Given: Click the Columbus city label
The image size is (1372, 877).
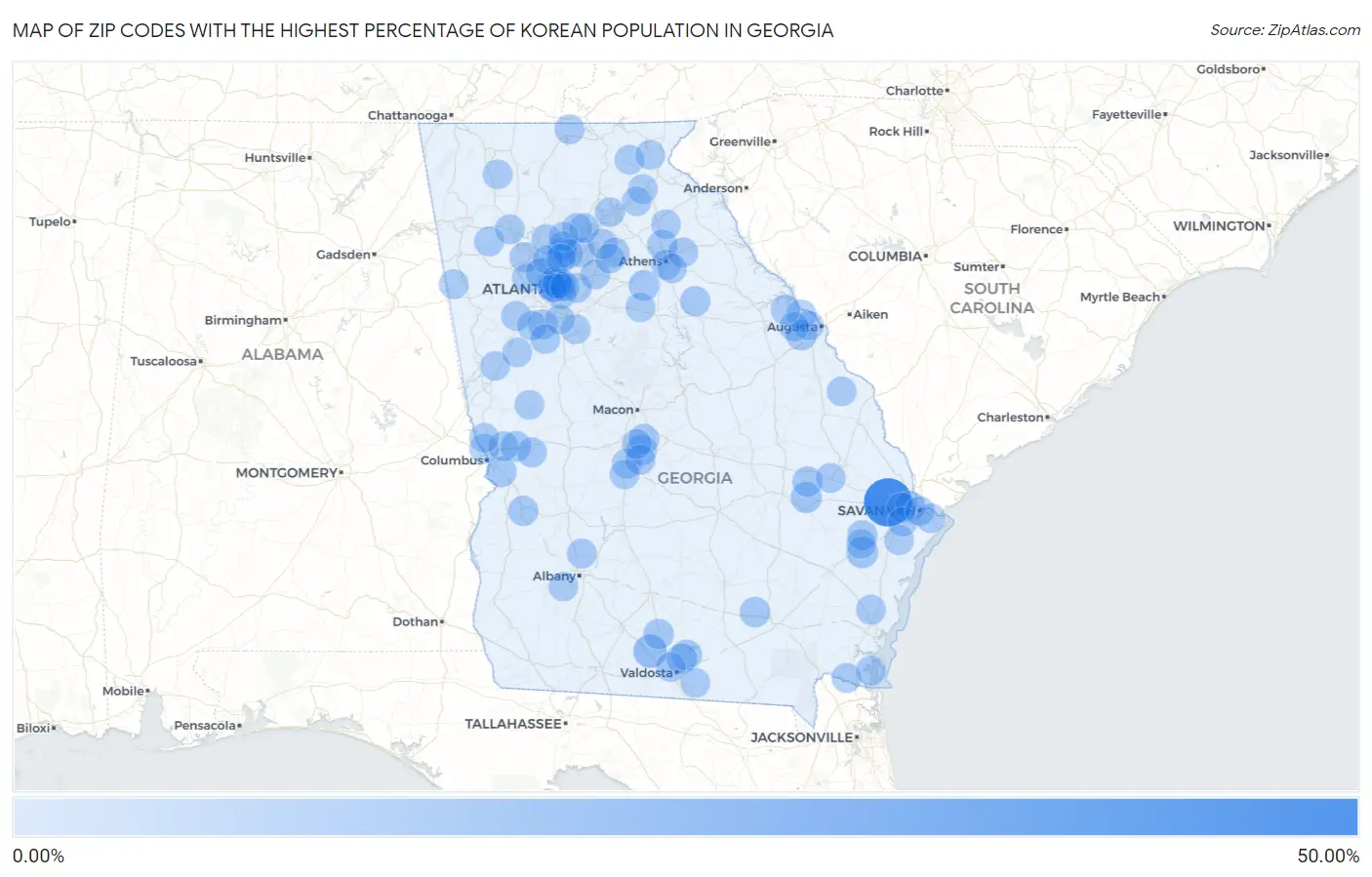Looking at the screenshot, I should (452, 459).
